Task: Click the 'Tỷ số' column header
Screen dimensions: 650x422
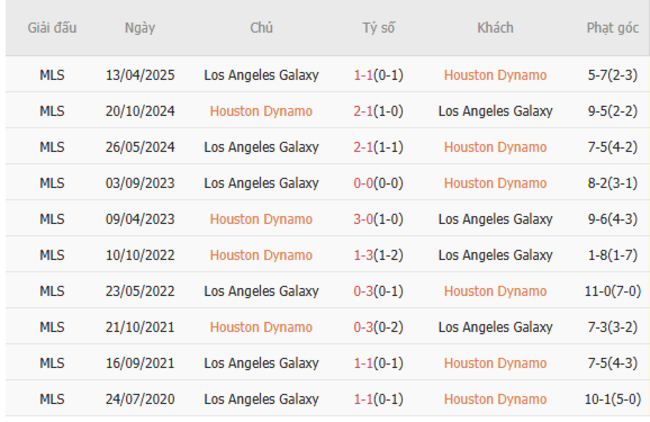Action: tap(378, 28)
